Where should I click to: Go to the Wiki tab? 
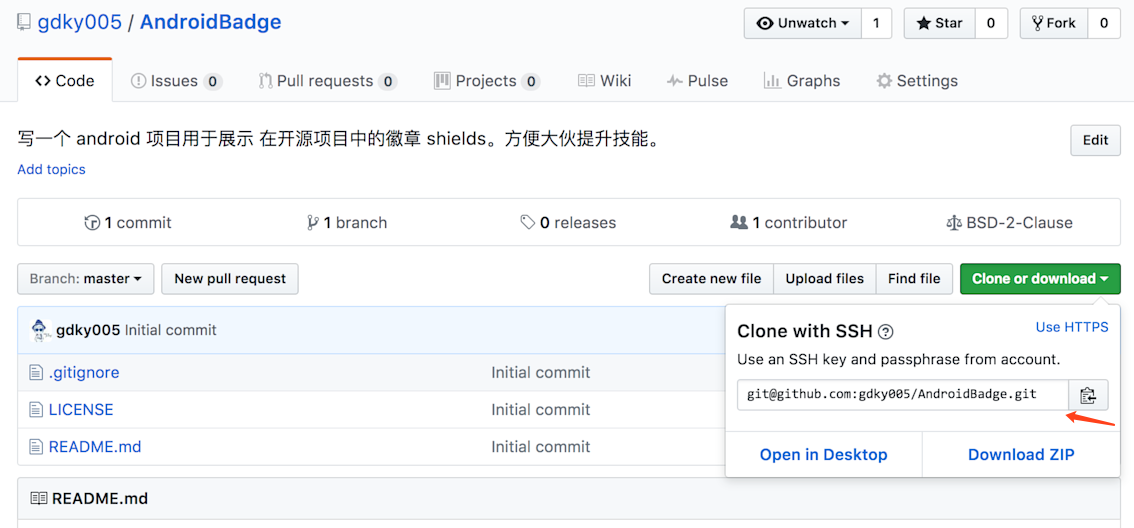[x=605, y=81]
